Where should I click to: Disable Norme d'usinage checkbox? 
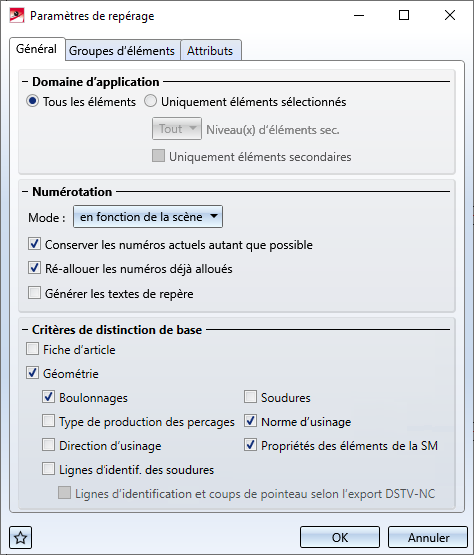[250, 421]
